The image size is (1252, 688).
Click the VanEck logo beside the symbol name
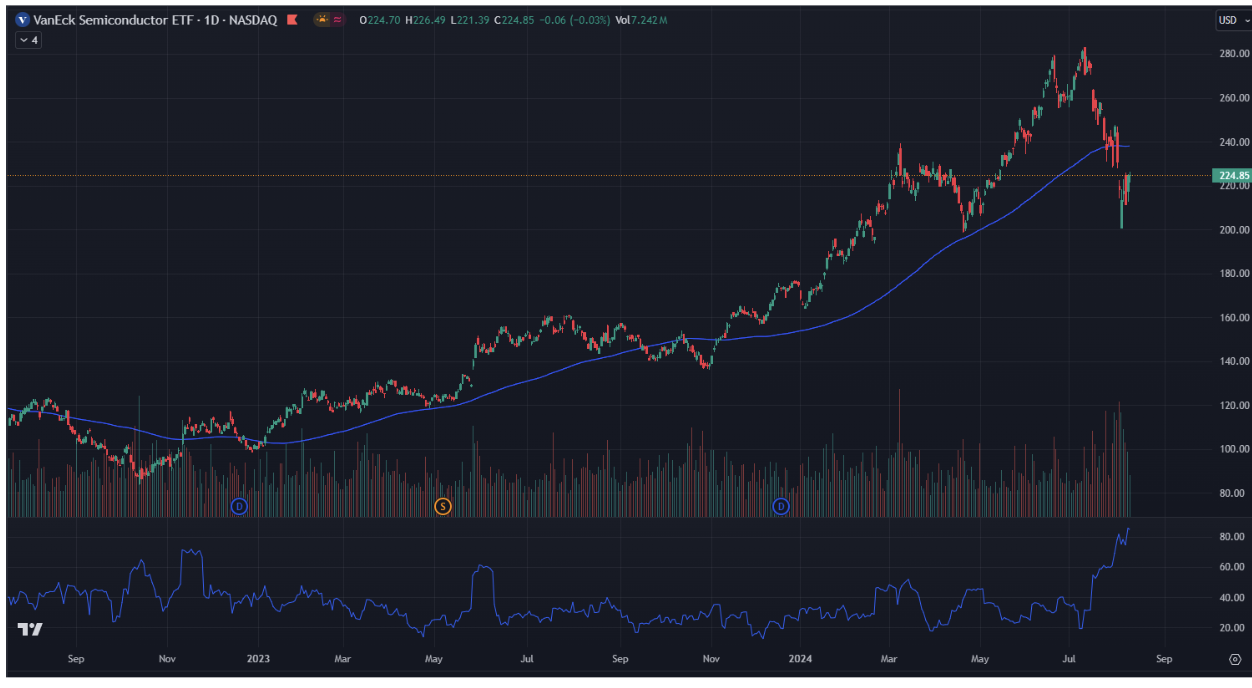click(x=23, y=20)
